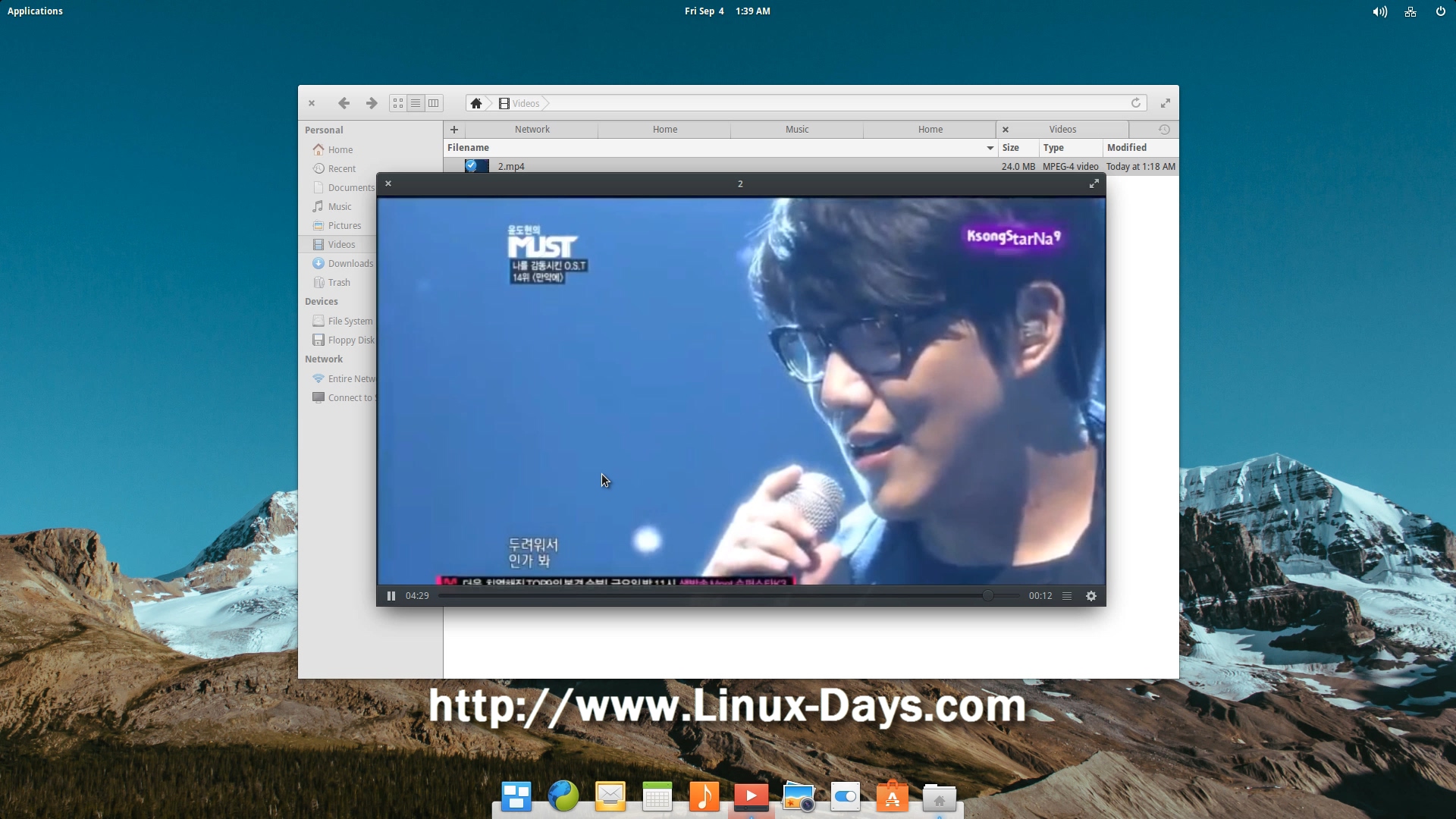Reload the current folder
Viewport: 1456px width, 819px height.
pyautogui.click(x=1136, y=103)
